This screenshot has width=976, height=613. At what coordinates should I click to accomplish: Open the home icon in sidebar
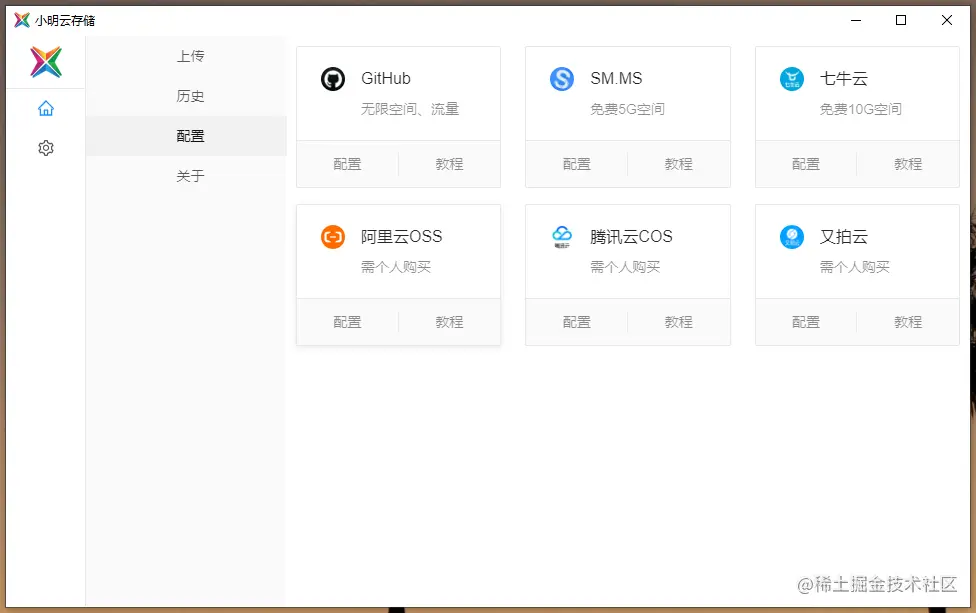tap(45, 108)
